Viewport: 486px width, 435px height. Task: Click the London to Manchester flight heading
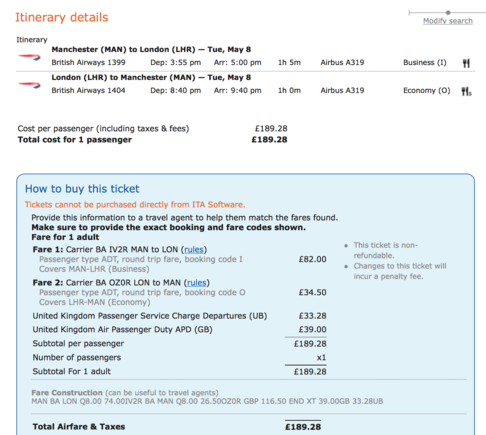(151, 77)
